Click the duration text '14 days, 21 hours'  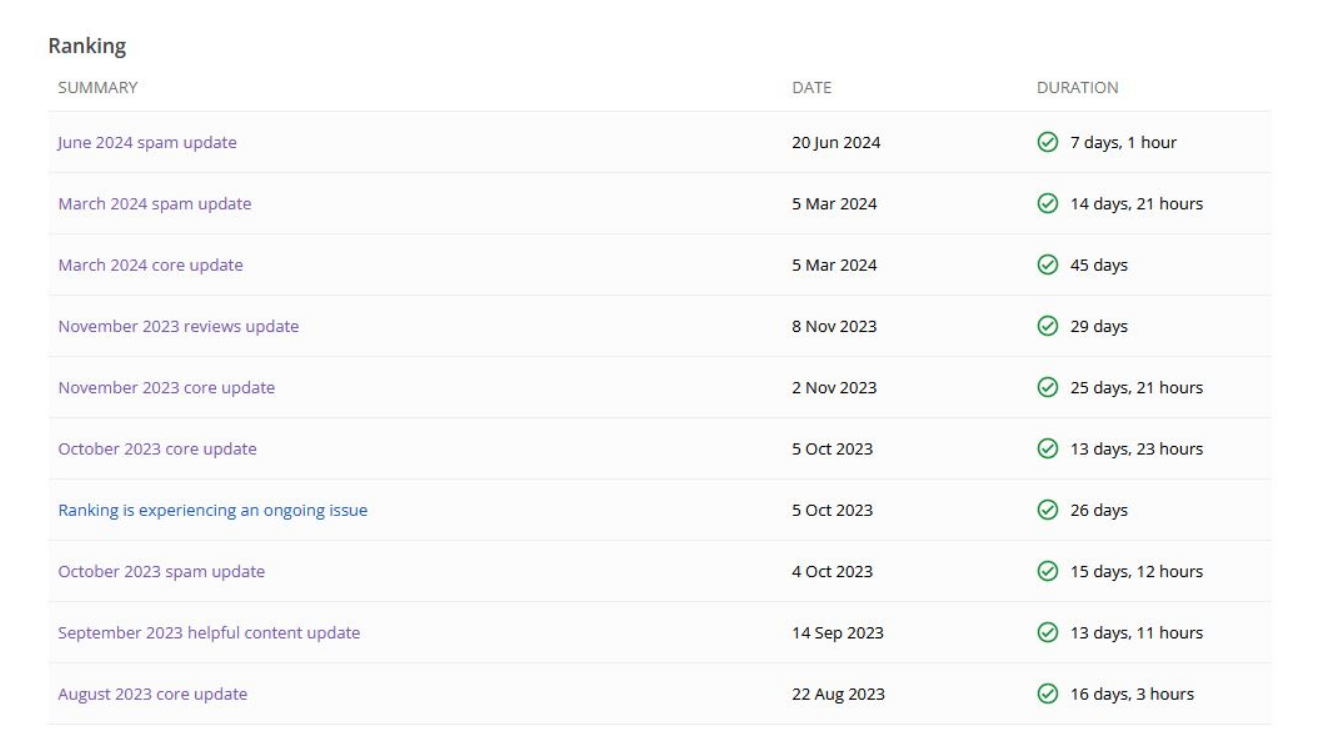(1136, 204)
